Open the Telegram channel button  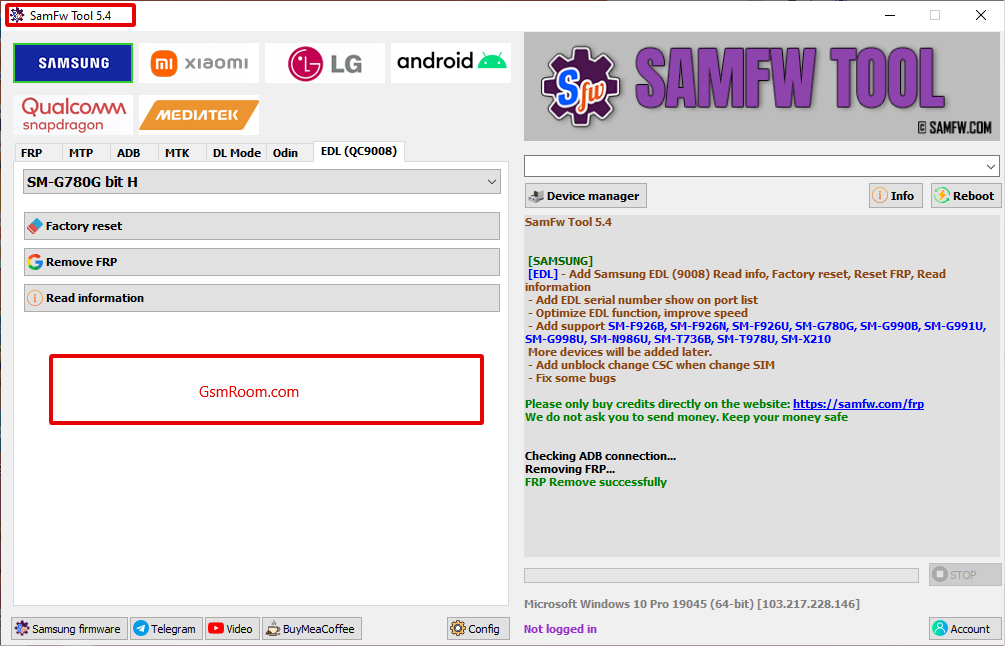point(165,629)
